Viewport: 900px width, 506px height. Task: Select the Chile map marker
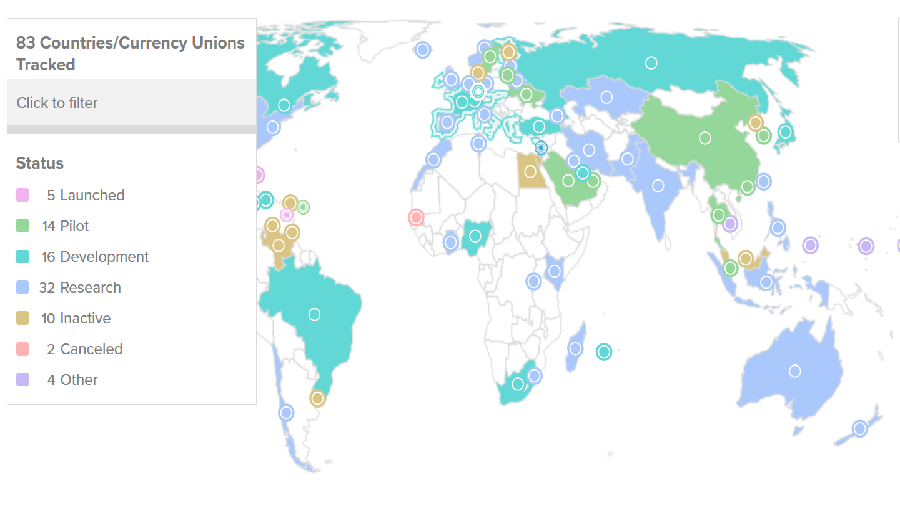pyautogui.click(x=286, y=412)
